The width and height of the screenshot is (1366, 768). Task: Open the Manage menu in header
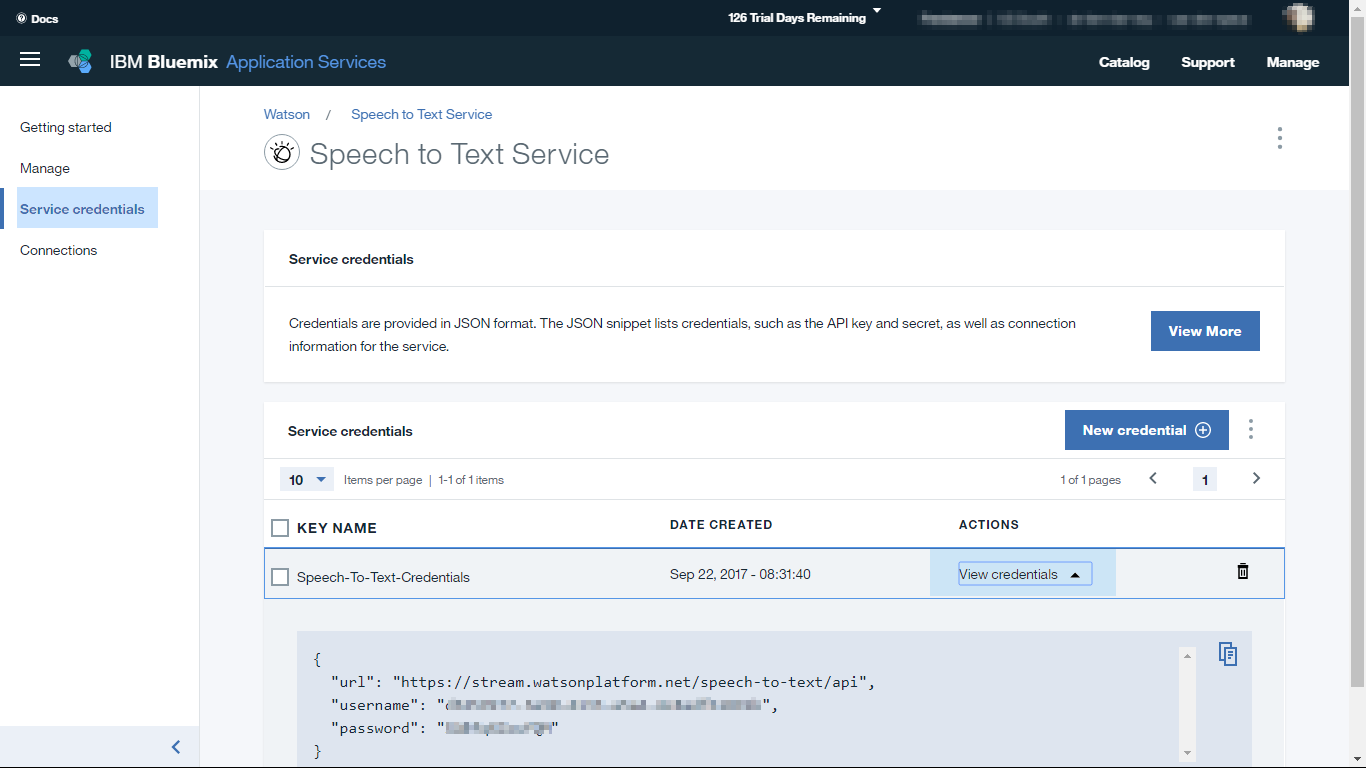click(1293, 62)
